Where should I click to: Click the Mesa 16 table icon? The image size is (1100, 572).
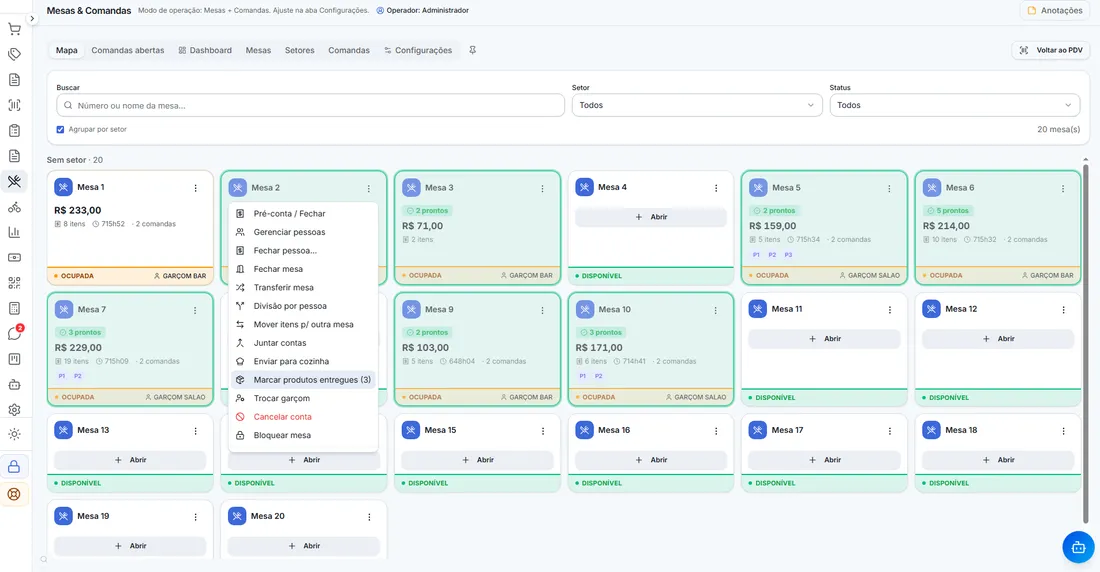(x=584, y=430)
